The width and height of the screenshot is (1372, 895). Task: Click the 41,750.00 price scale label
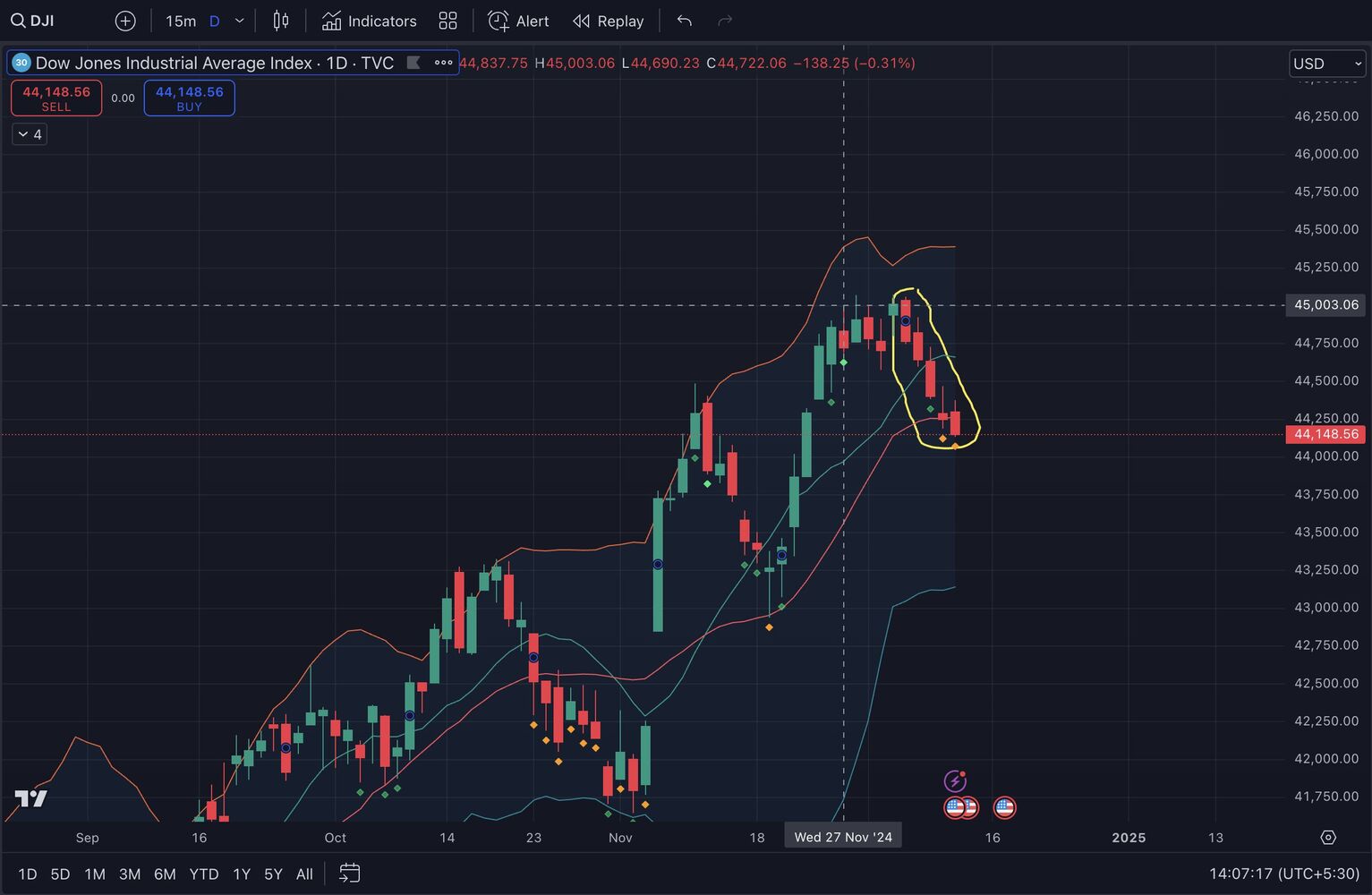[x=1326, y=797]
